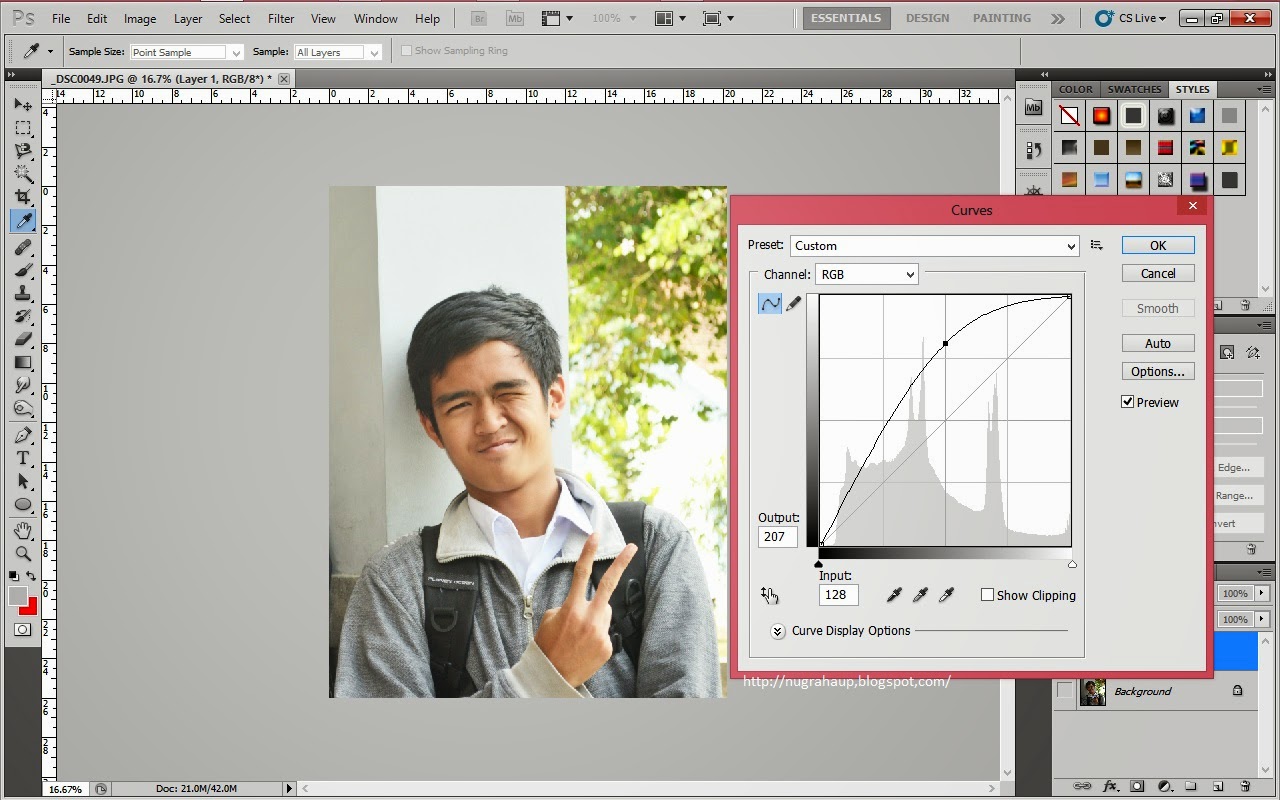Pick the black point eyedropper in Curves
This screenshot has height=800, width=1280.
click(x=894, y=595)
